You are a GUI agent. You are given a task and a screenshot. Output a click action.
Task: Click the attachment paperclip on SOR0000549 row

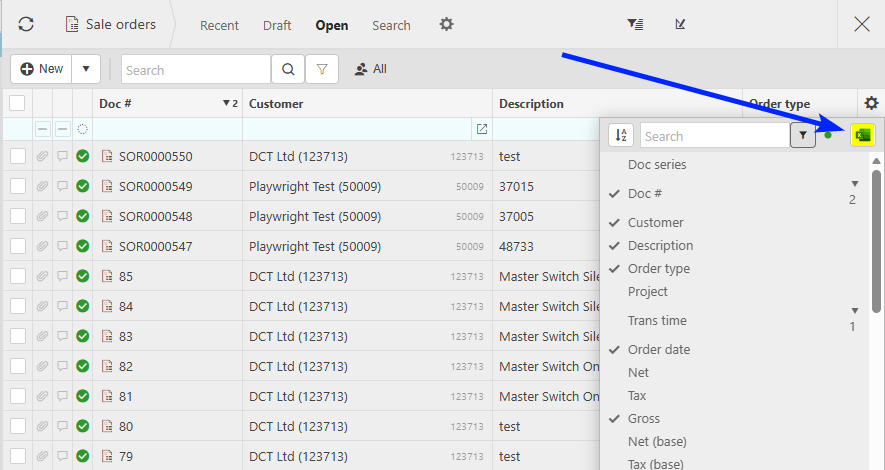[x=42, y=187]
